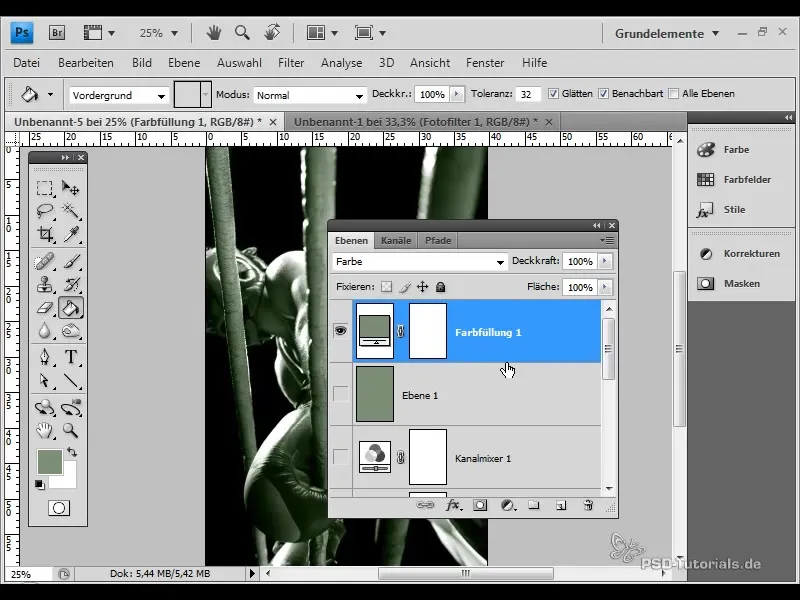Screen dimensions: 800x600
Task: Select the Paint Bucket tool in toolbox
Action: pyautogui.click(x=70, y=308)
